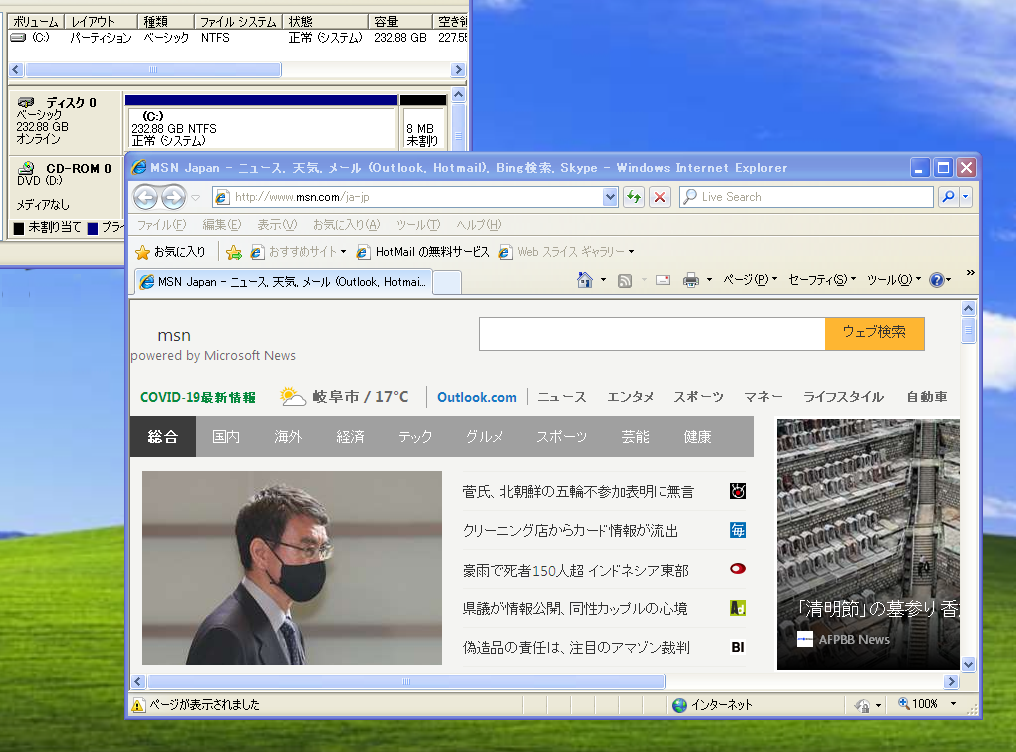
Task: Click the privacy/protected mode status icon
Action: (x=862, y=705)
